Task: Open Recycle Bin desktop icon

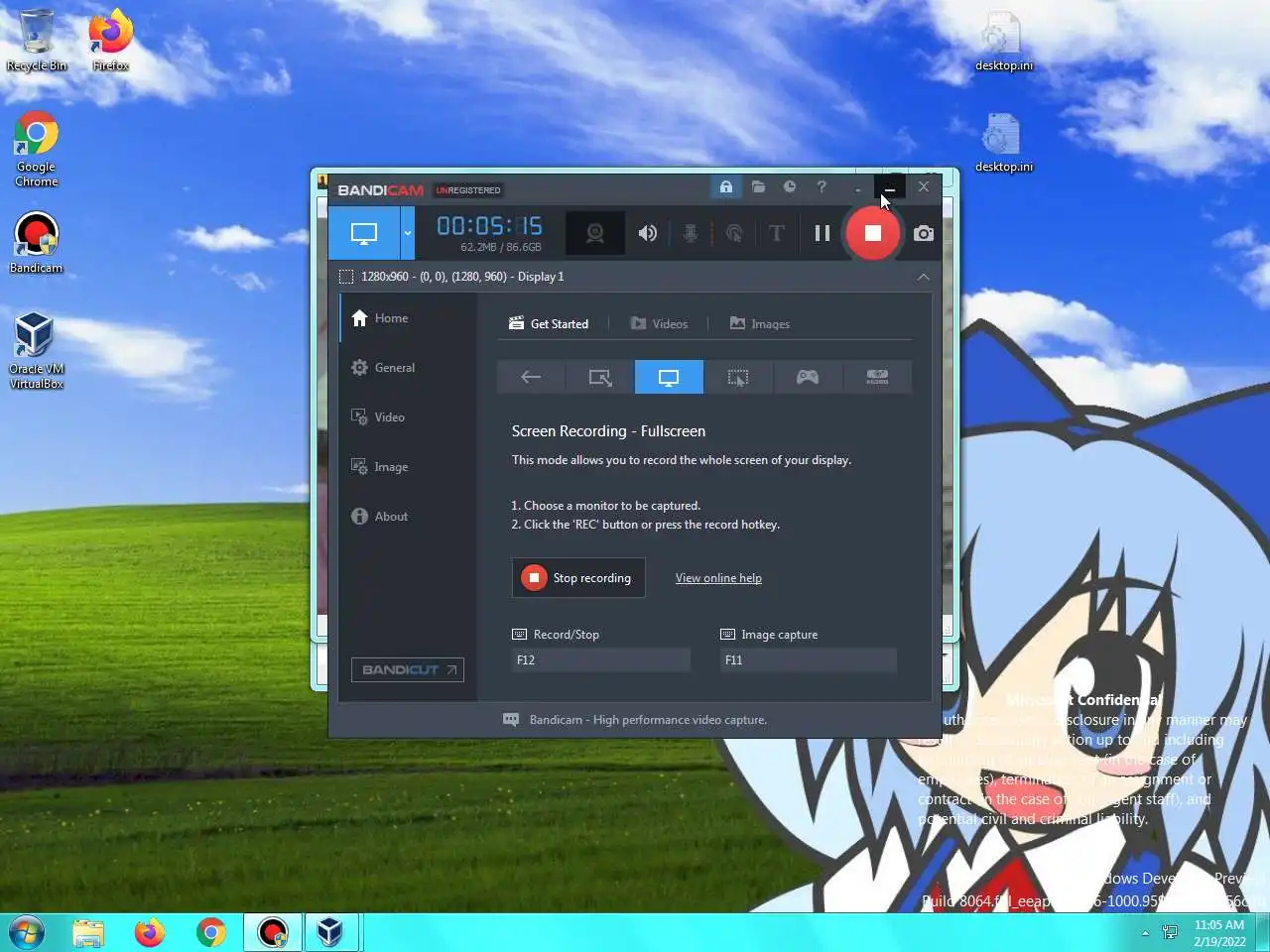Action: pyautogui.click(x=37, y=40)
